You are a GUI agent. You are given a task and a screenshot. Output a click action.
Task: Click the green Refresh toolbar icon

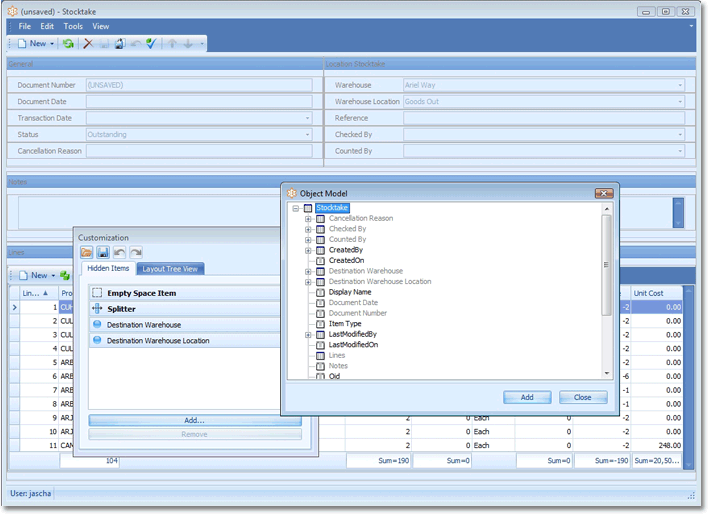coord(68,44)
